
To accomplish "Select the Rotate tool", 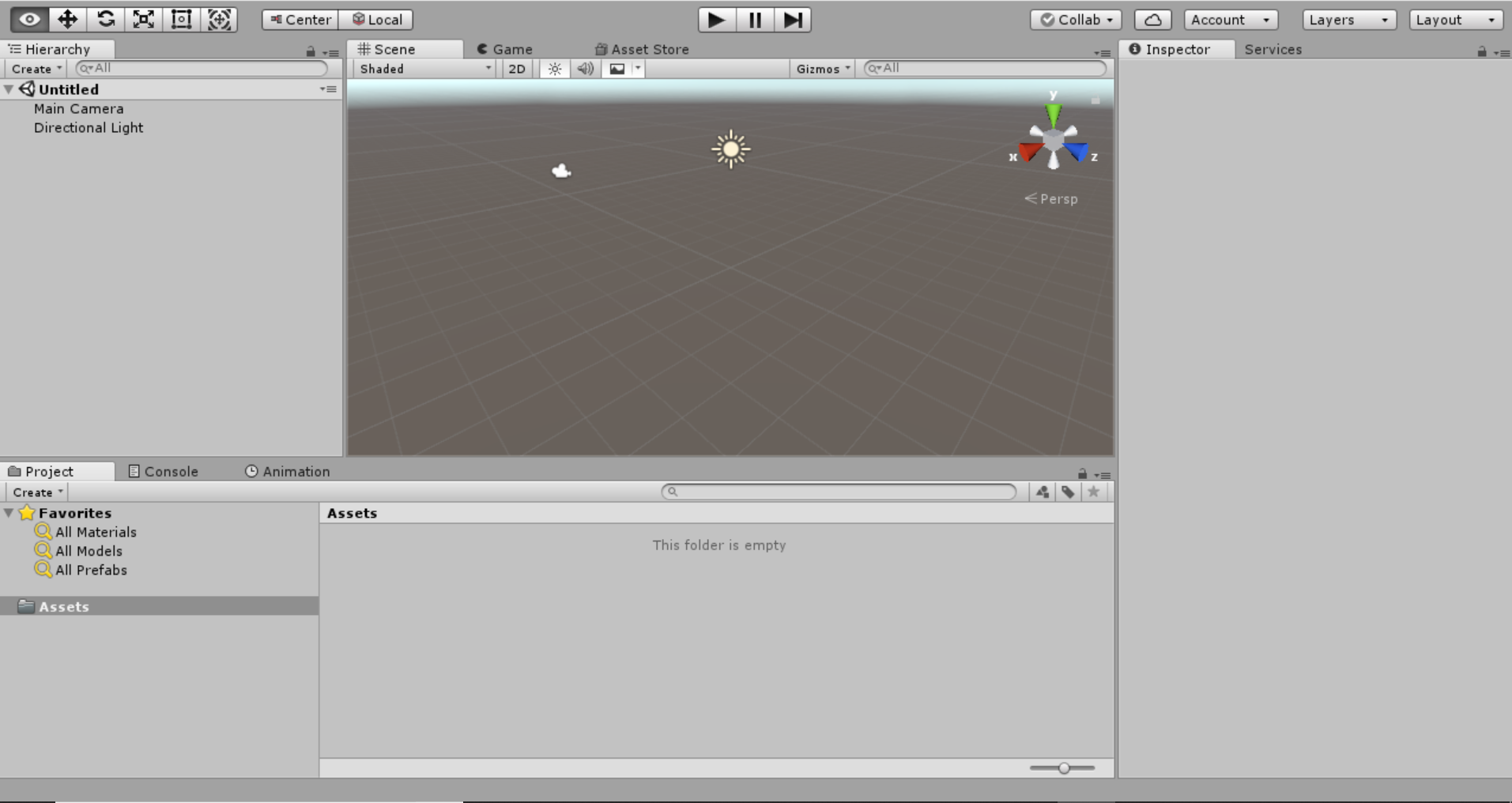I will tap(105, 20).
